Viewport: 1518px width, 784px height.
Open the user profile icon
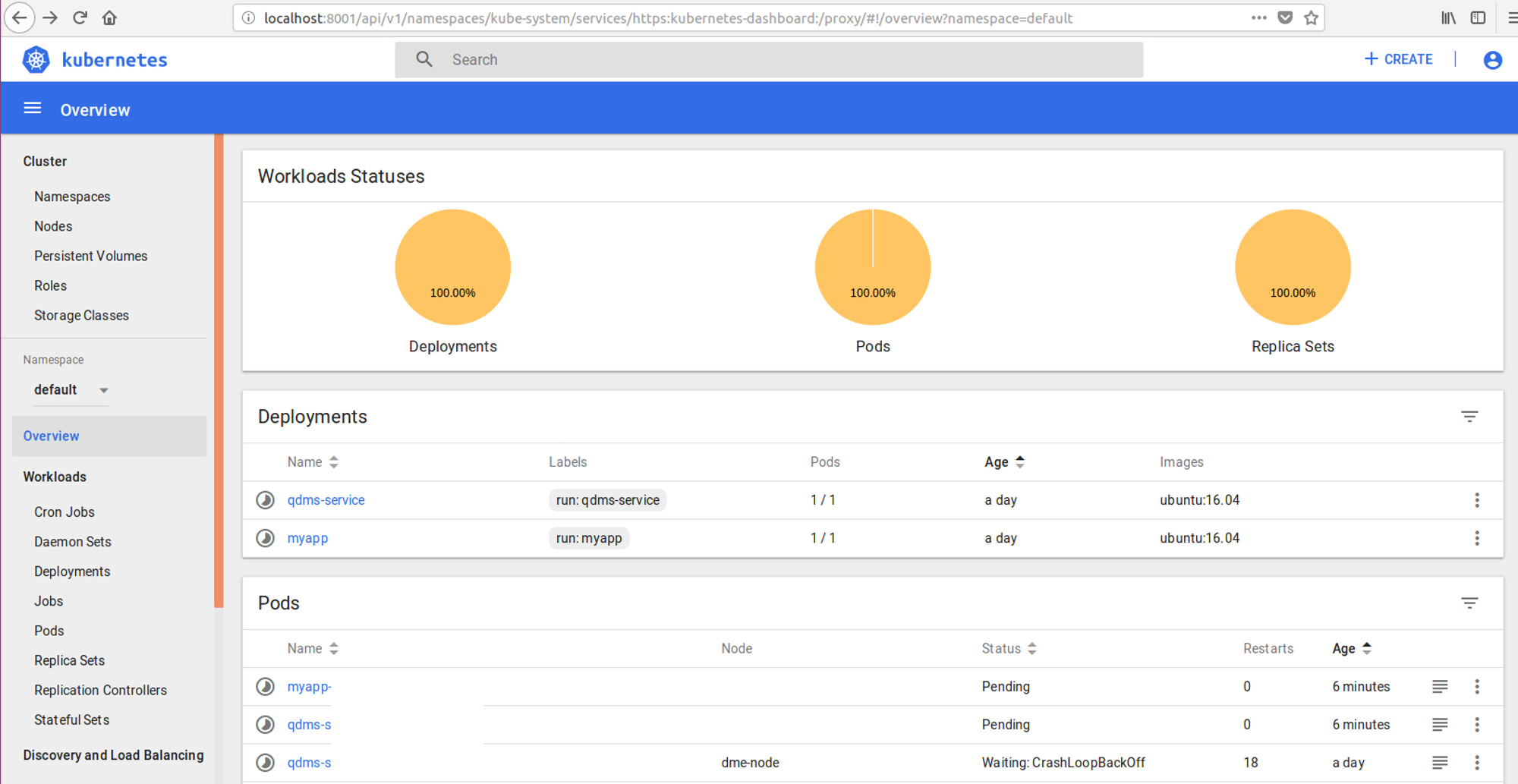(1492, 59)
